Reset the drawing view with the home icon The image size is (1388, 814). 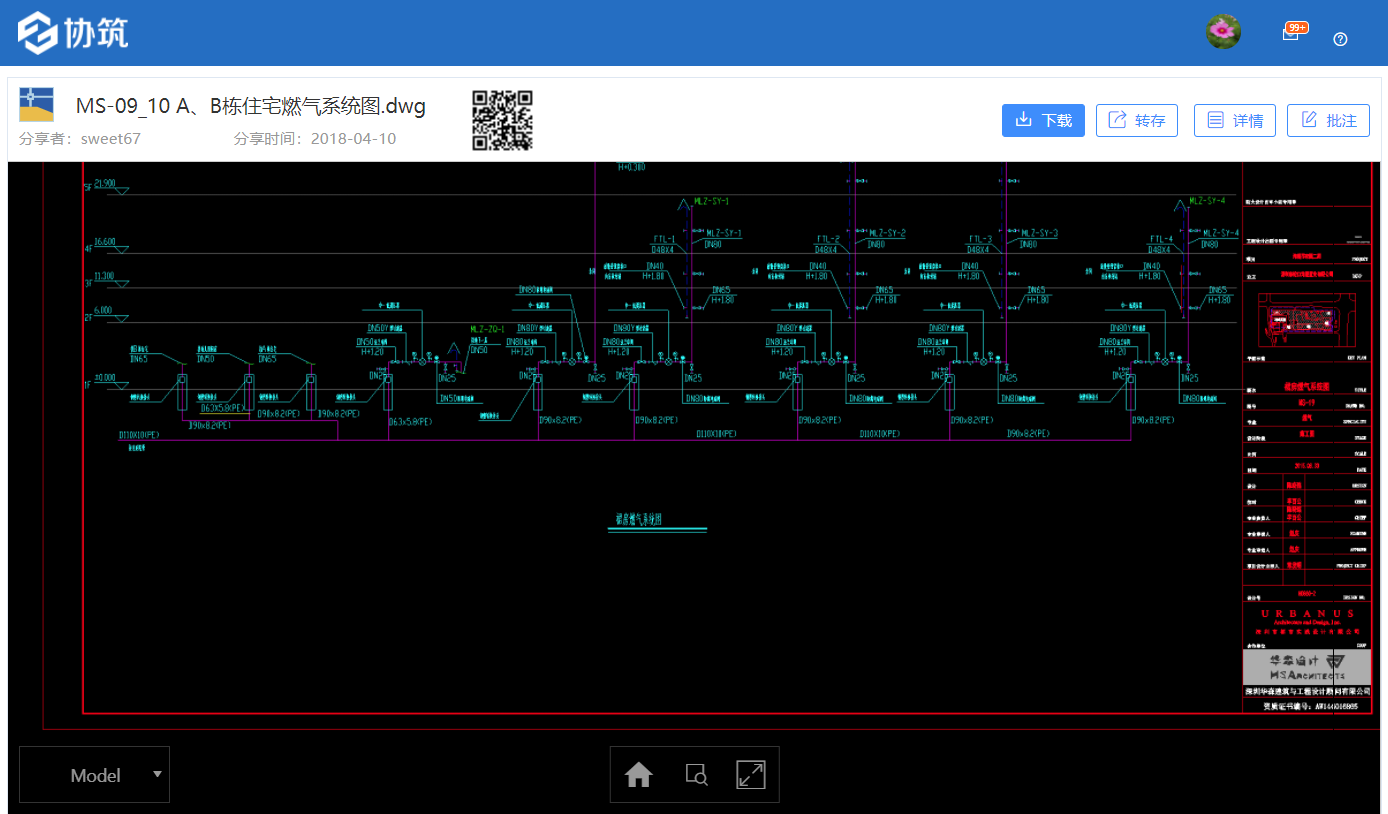(639, 775)
